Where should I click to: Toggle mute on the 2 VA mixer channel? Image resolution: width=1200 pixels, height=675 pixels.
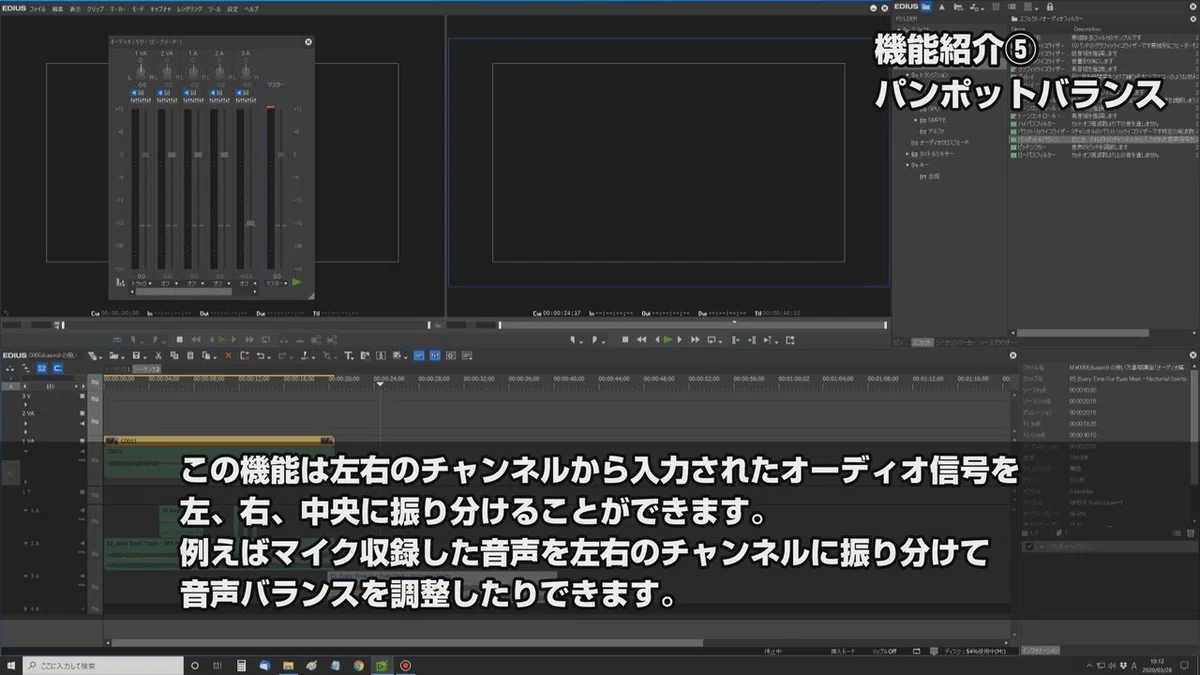pyautogui.click(x=160, y=93)
